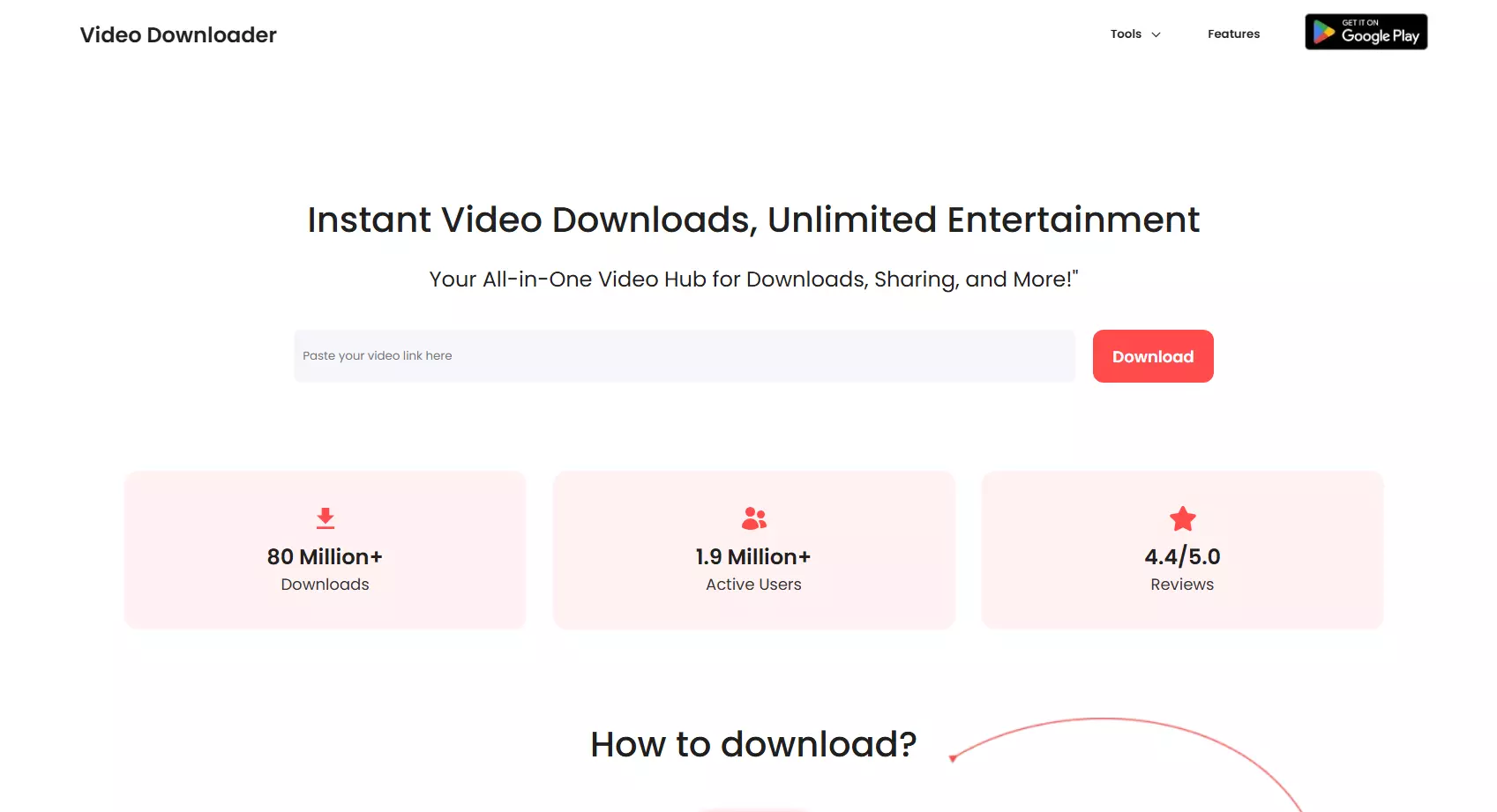This screenshot has height=812, width=1497.
Task: Click the download arrow icon above 80 Million+
Action: [325, 518]
